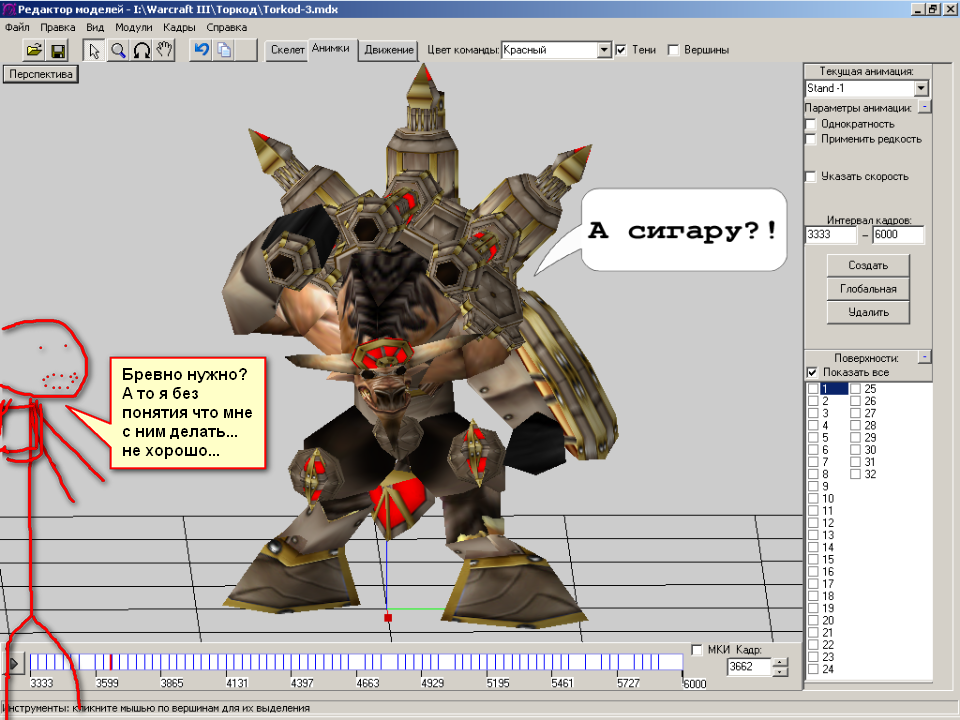960x720 pixels.
Task: Enable the МКИ checkbox
Action: point(697,650)
